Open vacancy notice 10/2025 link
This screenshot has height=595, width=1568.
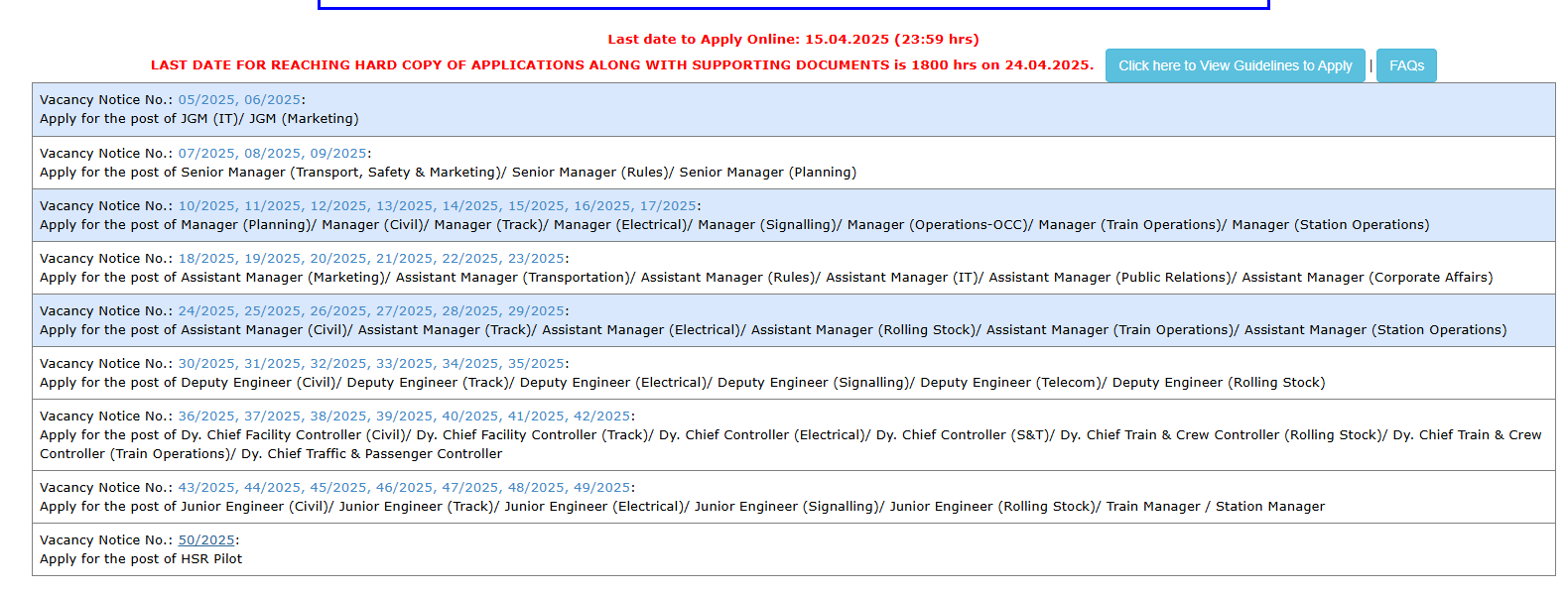coord(206,206)
